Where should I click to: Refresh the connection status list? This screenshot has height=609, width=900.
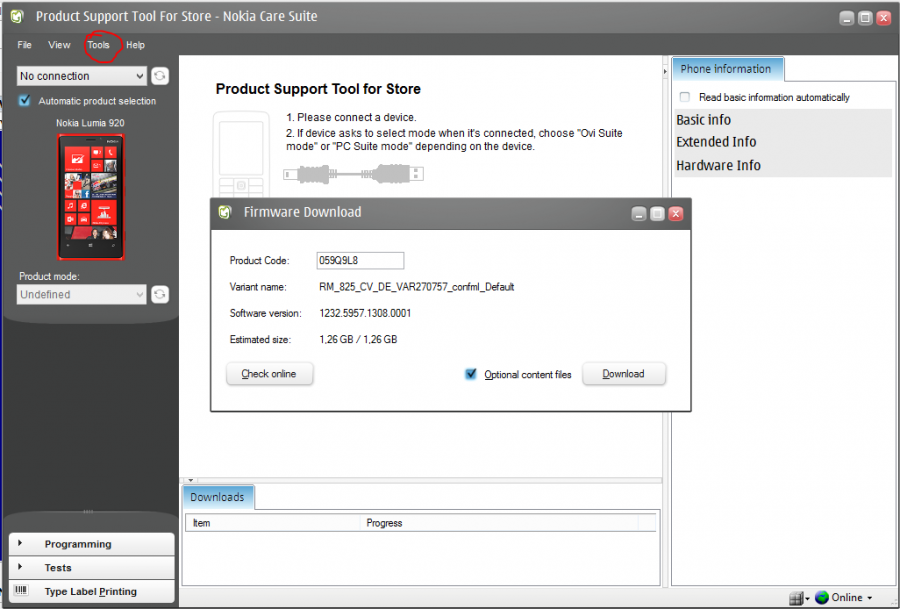pyautogui.click(x=160, y=76)
